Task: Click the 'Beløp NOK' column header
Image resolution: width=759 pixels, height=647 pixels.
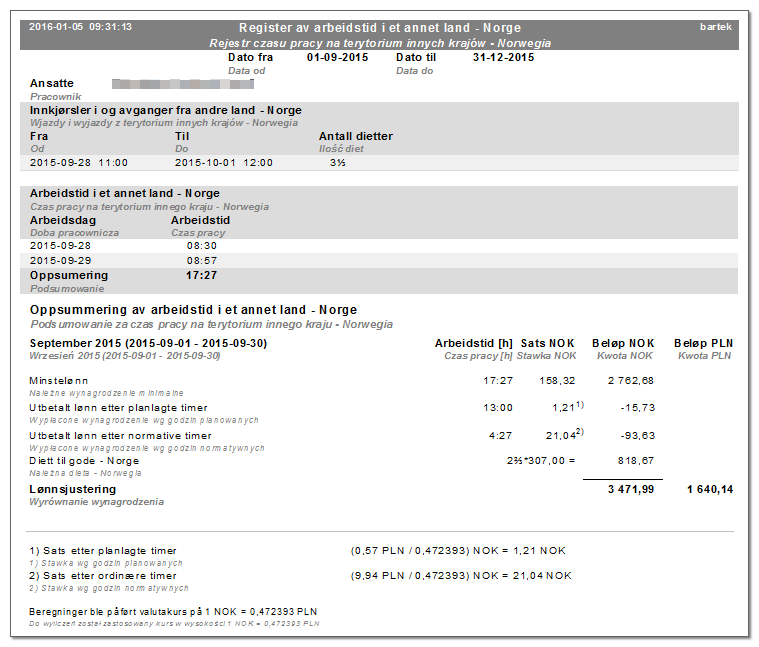Action: point(623,344)
